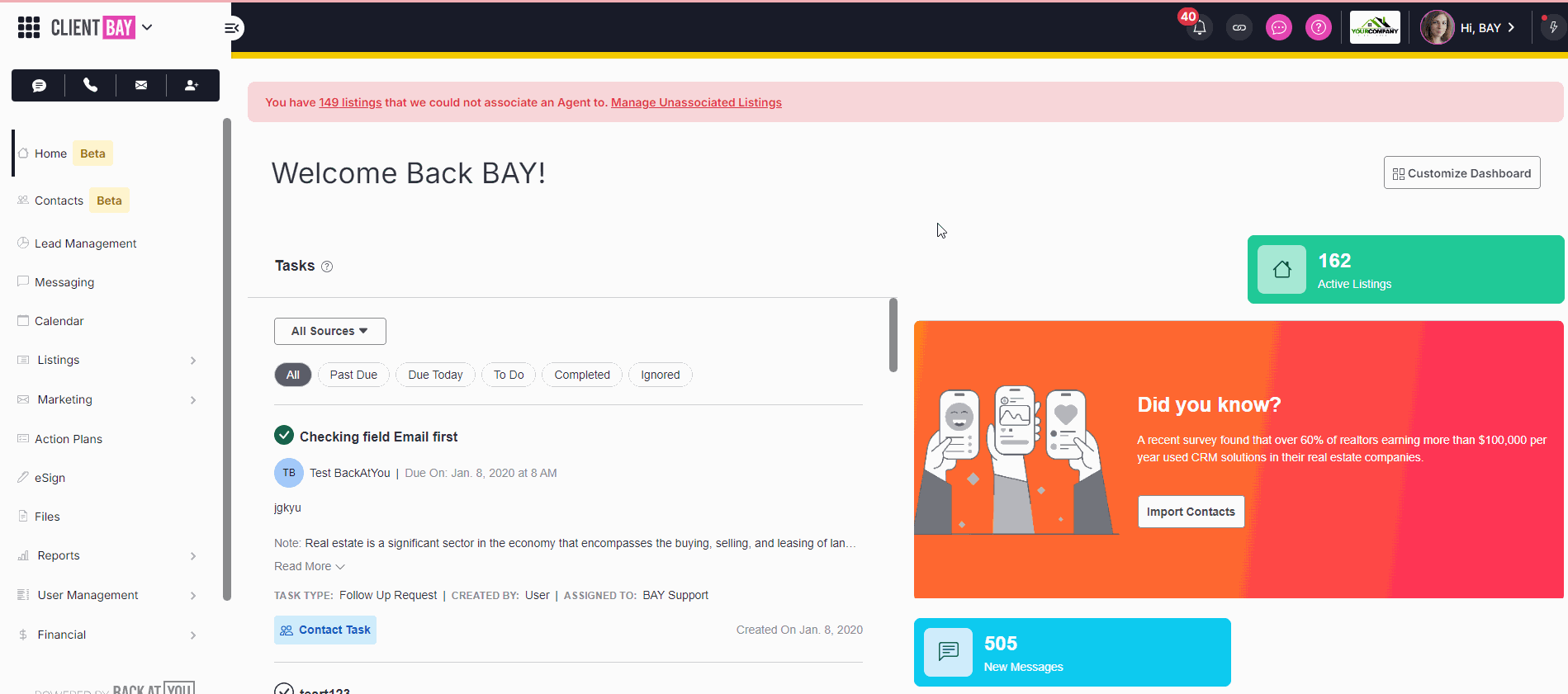Open Files in the sidebar
The height and width of the screenshot is (694, 1568).
(47, 517)
